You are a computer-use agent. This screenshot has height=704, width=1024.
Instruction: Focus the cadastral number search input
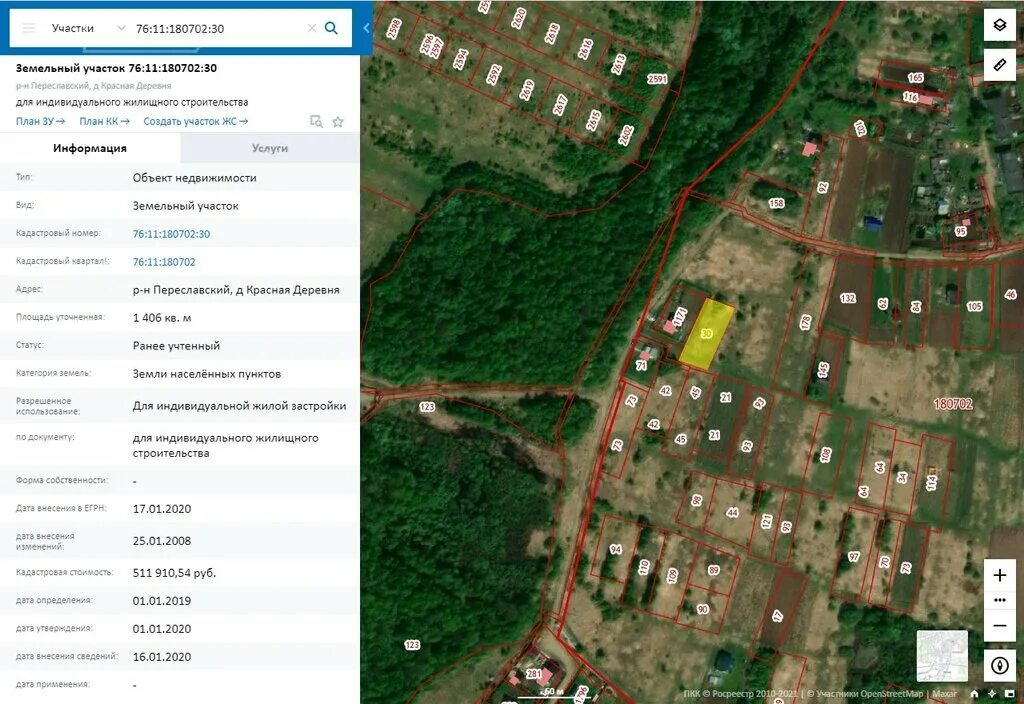[x=218, y=29]
